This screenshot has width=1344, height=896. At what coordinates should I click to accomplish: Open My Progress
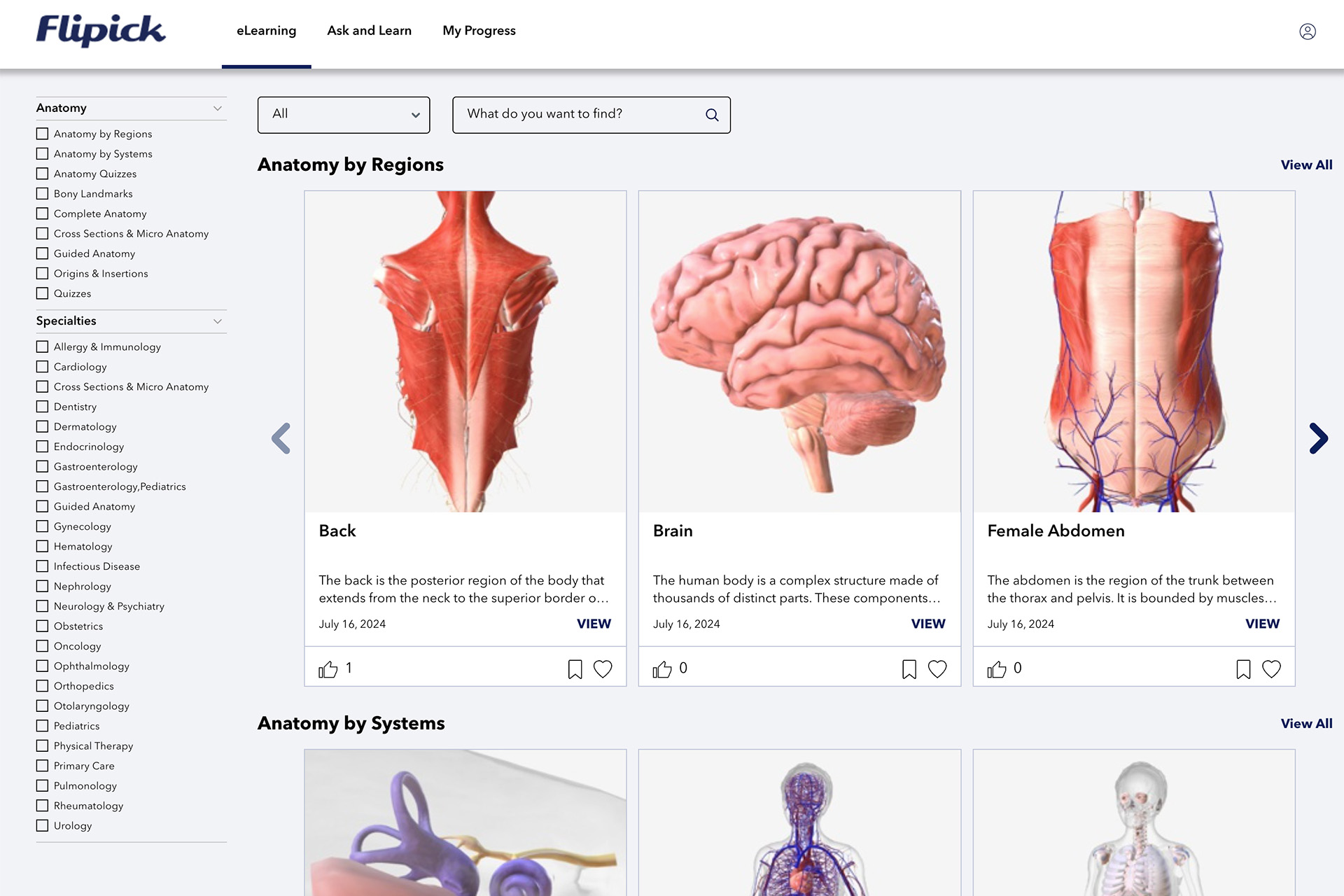click(479, 31)
